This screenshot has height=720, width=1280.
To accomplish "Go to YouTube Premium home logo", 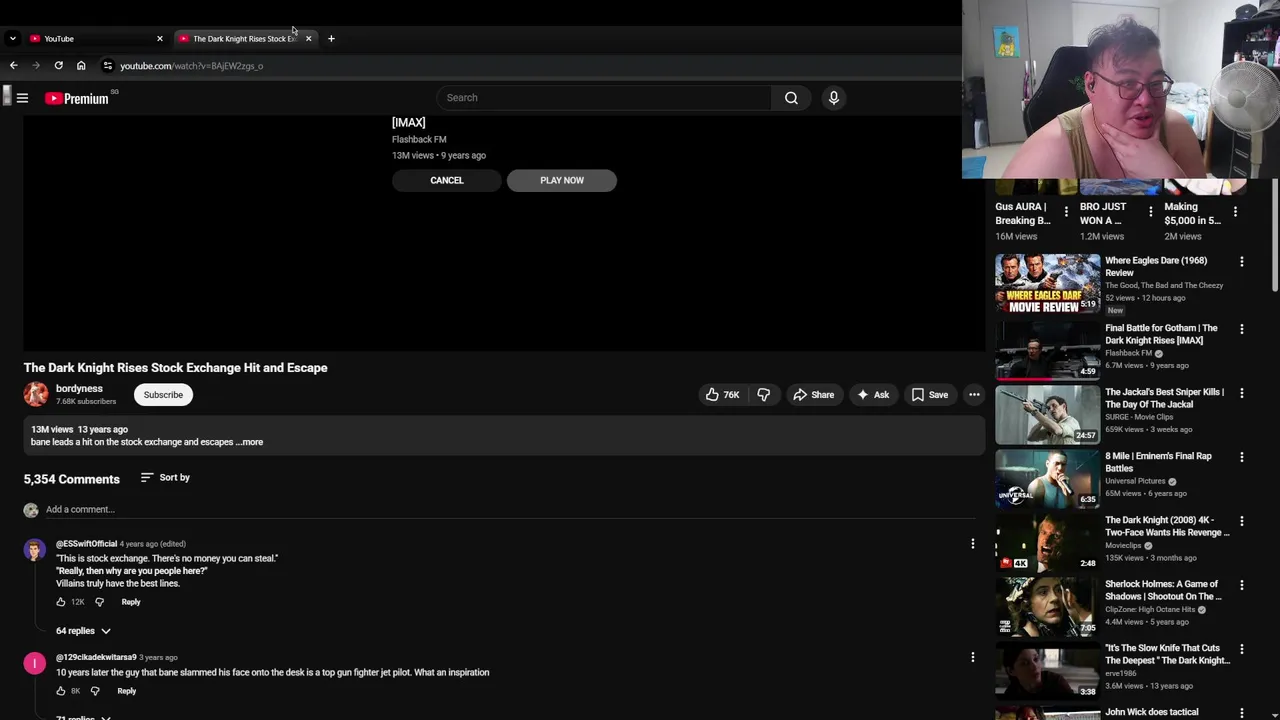I will coord(78,98).
